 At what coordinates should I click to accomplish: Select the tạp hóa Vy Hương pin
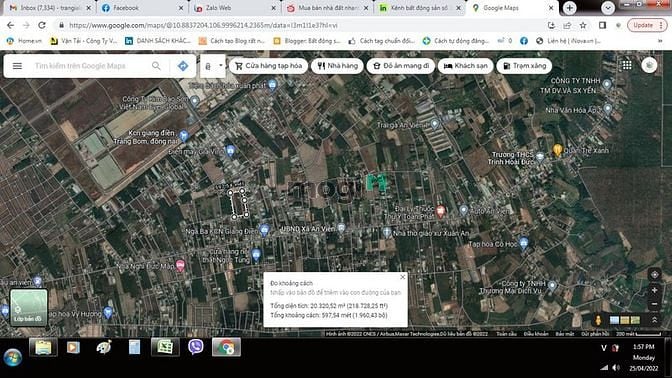pyautogui.click(x=108, y=312)
